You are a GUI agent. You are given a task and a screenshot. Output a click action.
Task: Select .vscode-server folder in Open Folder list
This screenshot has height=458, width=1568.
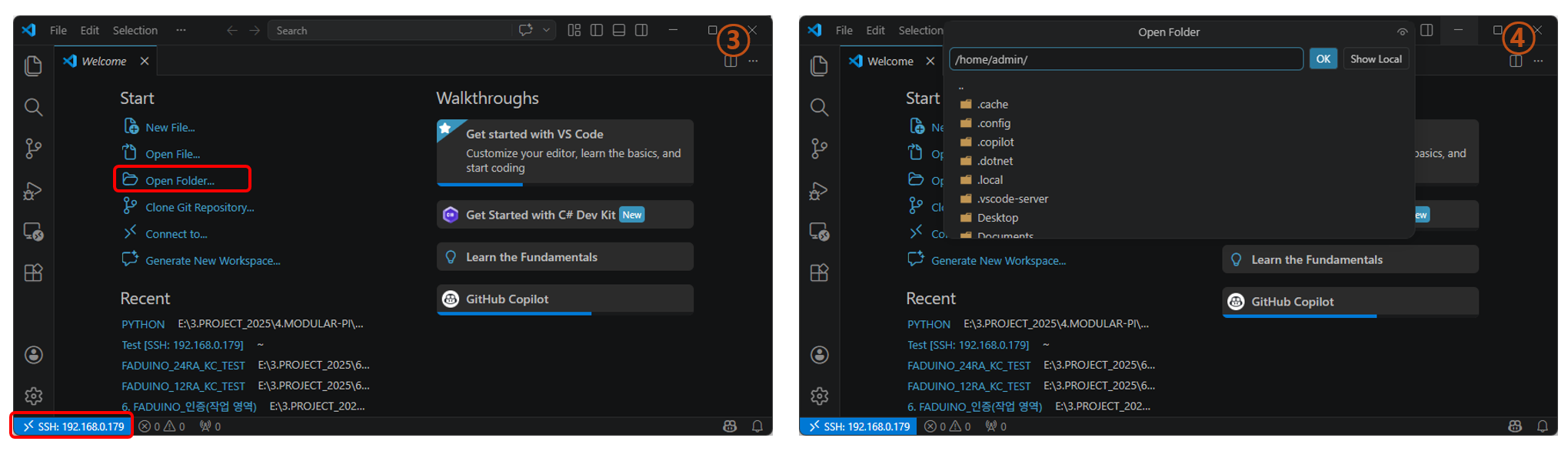click(1012, 199)
